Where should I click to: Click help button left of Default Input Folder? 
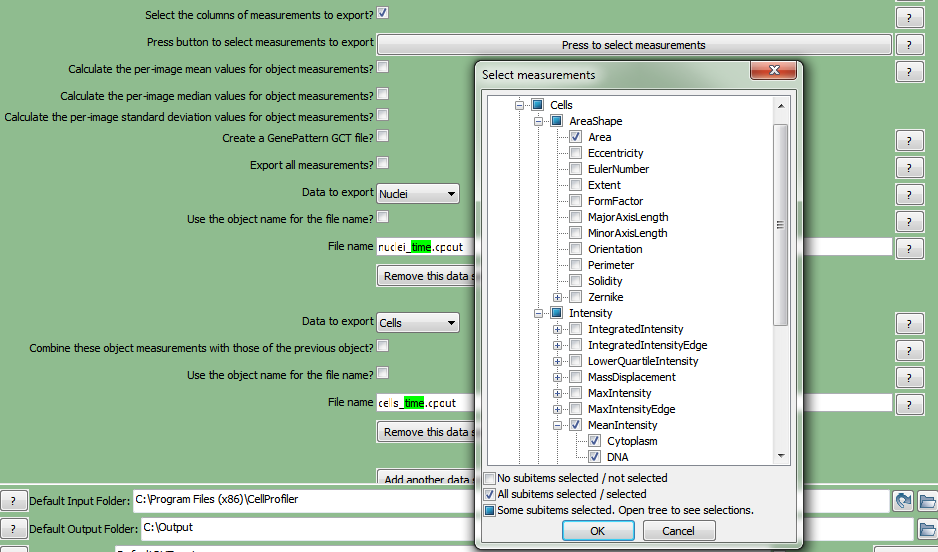click(14, 501)
